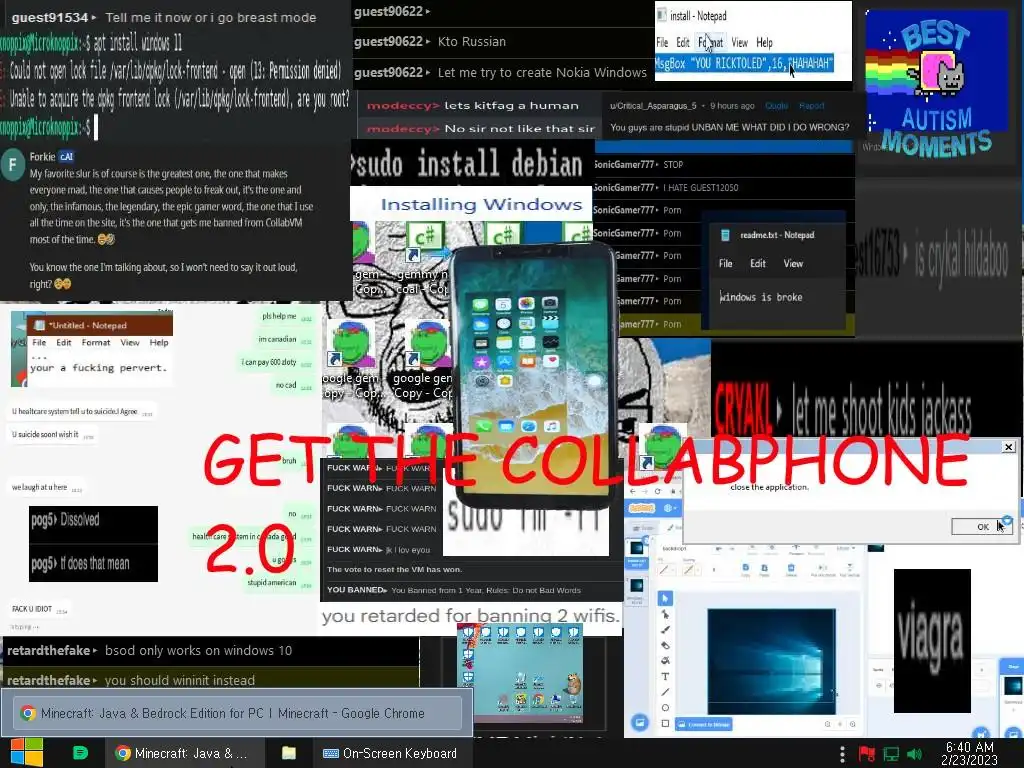The image size is (1024, 768).
Task: Open File menu in install - Notepad
Action: [662, 42]
